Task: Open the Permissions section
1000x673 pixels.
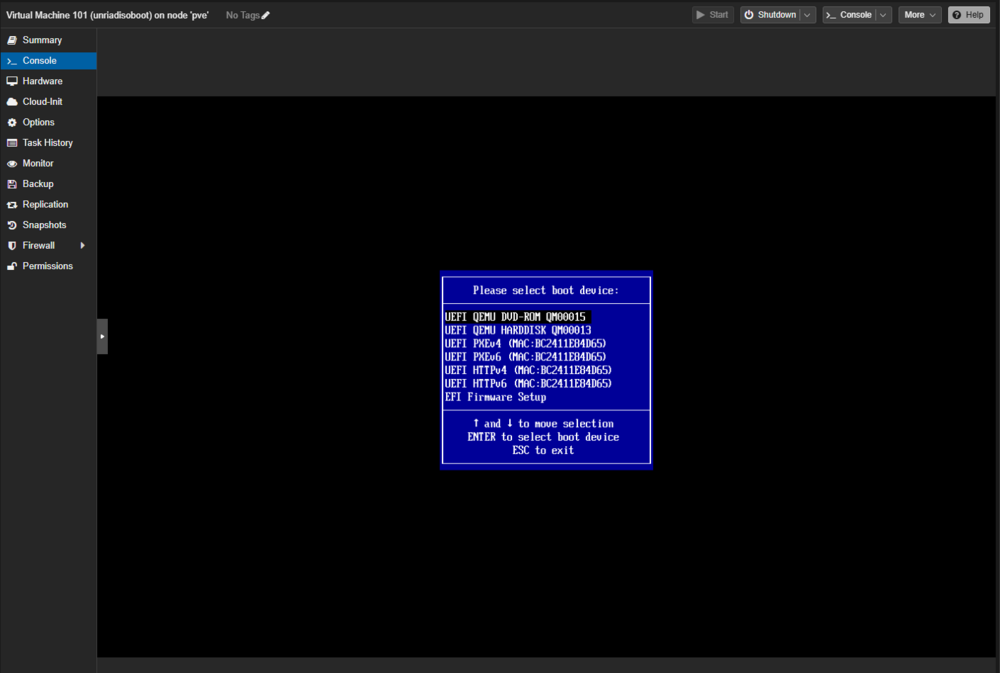Action: (x=48, y=266)
